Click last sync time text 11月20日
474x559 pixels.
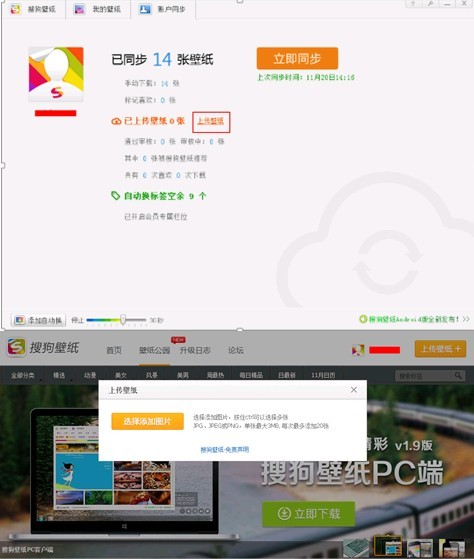305,77
